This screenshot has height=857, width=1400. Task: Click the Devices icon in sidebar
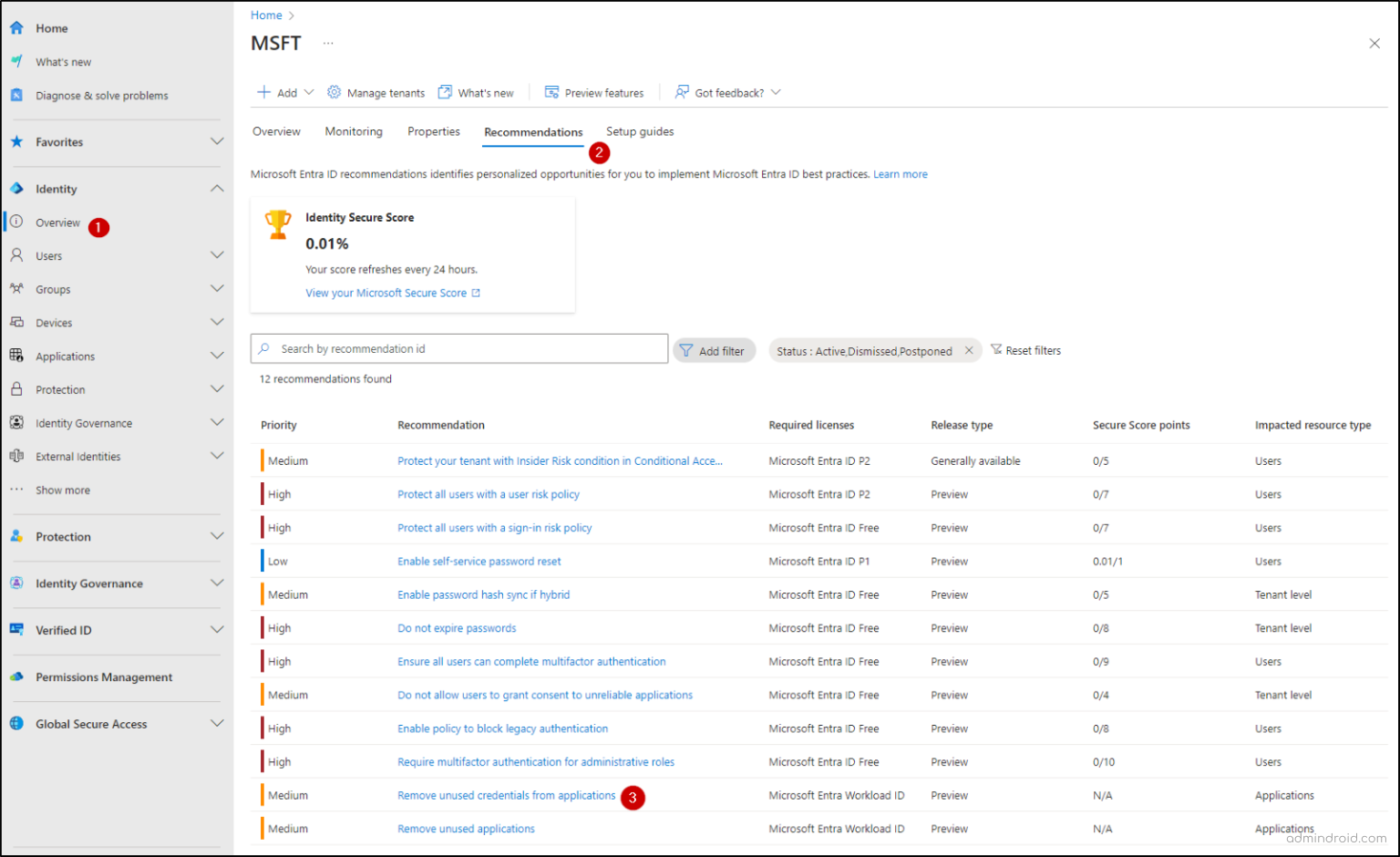(x=16, y=322)
